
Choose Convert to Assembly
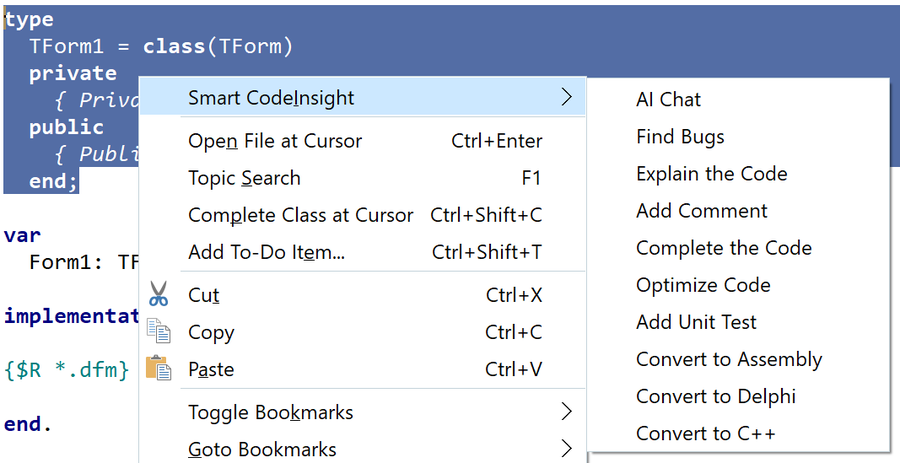728,359
